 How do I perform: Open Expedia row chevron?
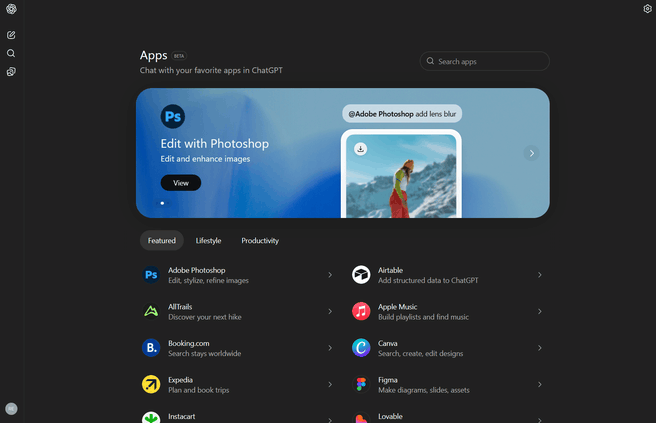(x=330, y=385)
